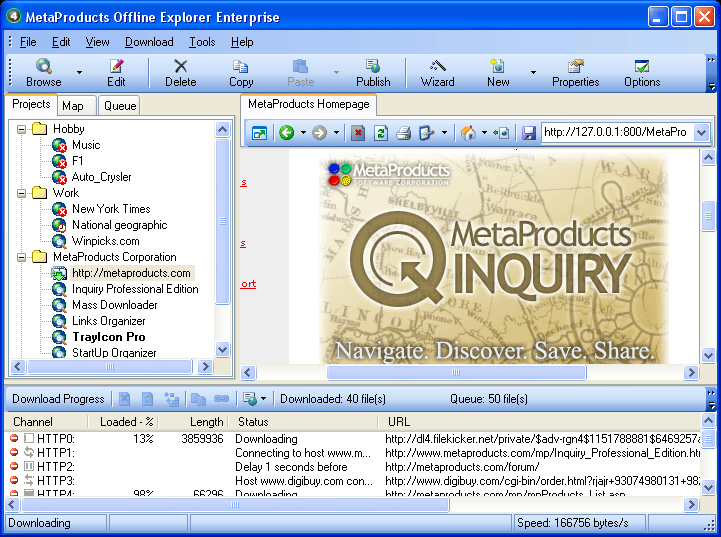The image size is (721, 537).
Task: Click the edit page icon in browser toolbar
Action: 427,133
